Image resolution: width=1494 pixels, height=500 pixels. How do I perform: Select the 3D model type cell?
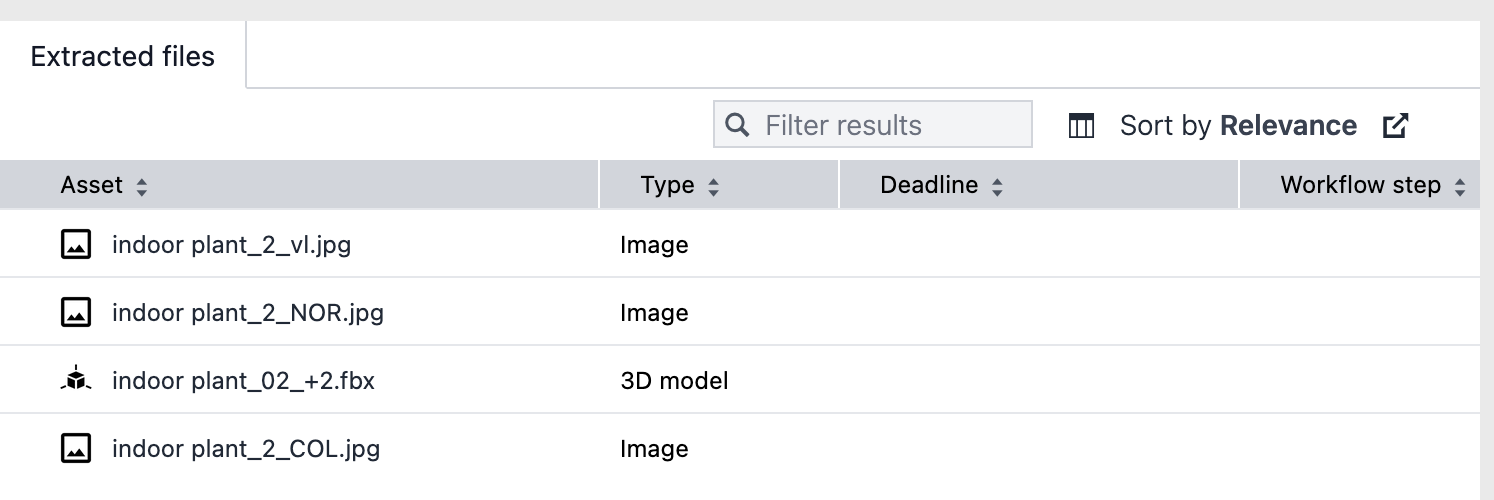[673, 380]
